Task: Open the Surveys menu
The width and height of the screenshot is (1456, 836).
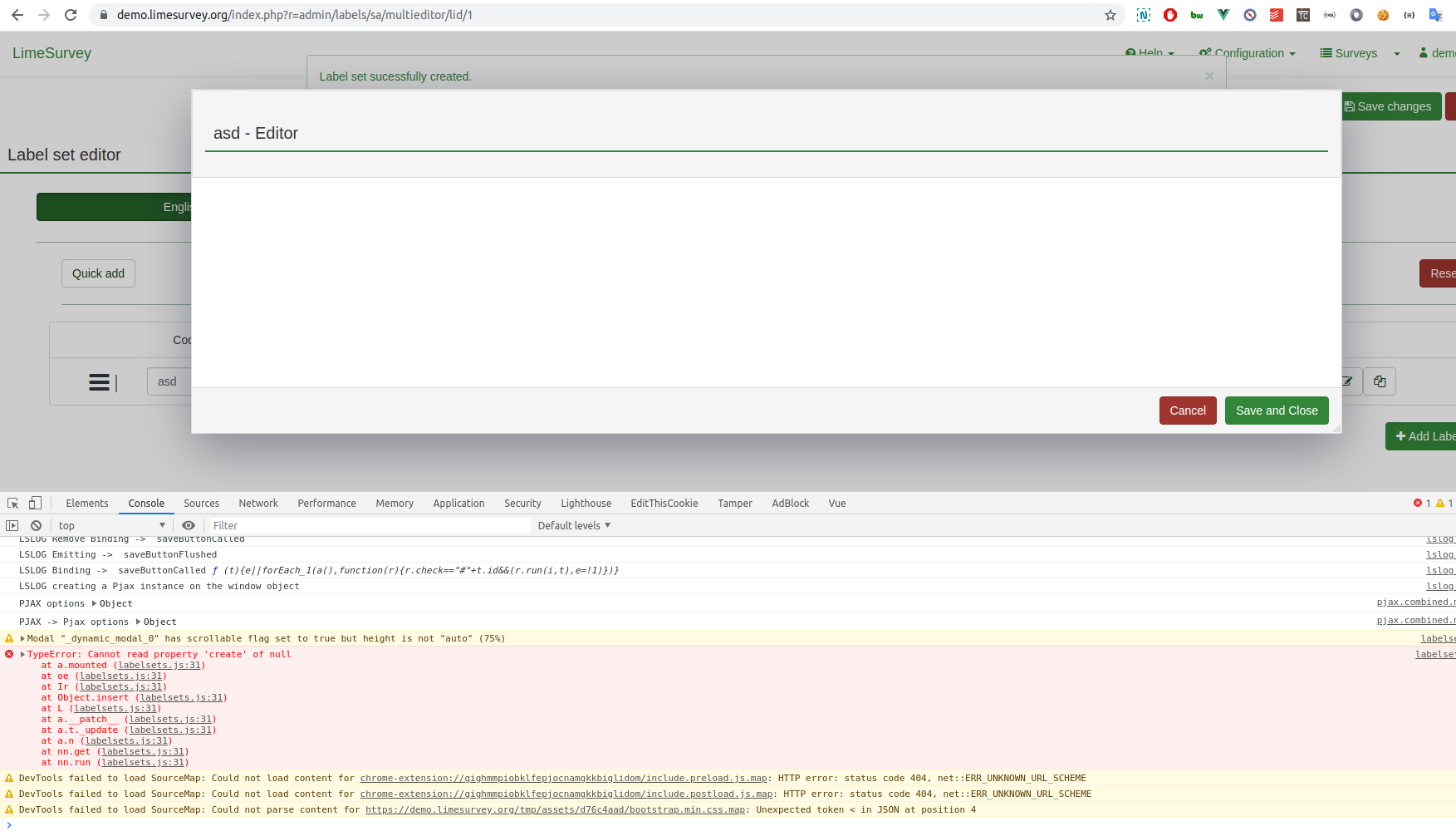Action: coord(1349,53)
